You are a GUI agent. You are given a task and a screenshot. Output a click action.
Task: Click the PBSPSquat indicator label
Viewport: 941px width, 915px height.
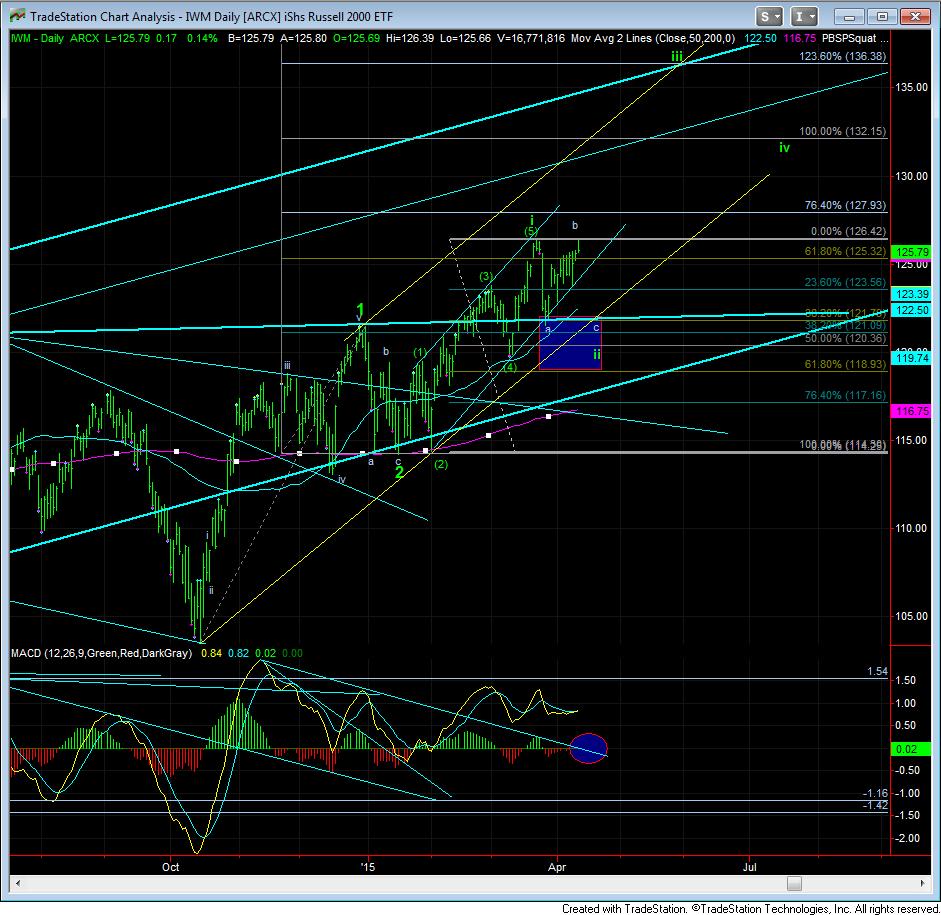(x=849, y=38)
